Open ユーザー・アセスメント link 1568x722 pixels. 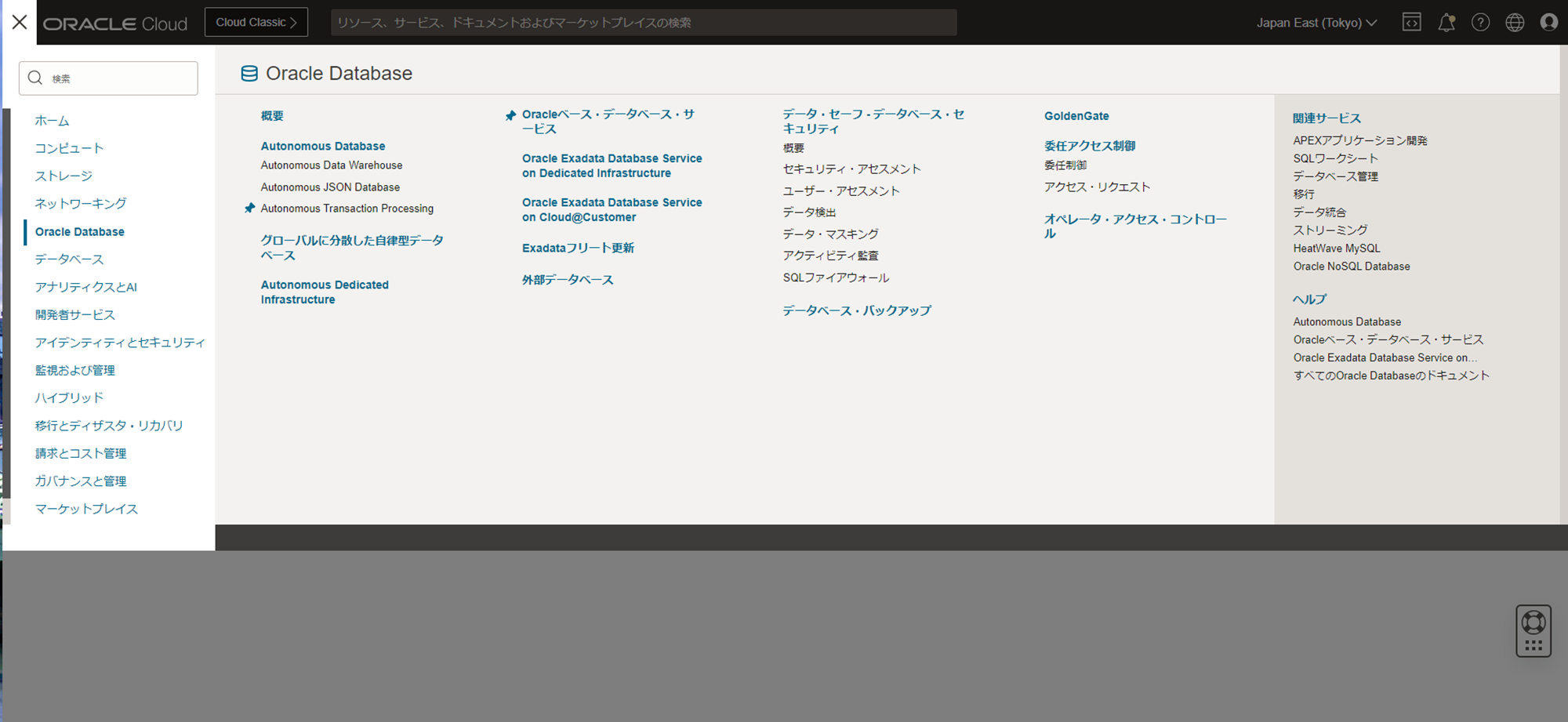coord(841,191)
